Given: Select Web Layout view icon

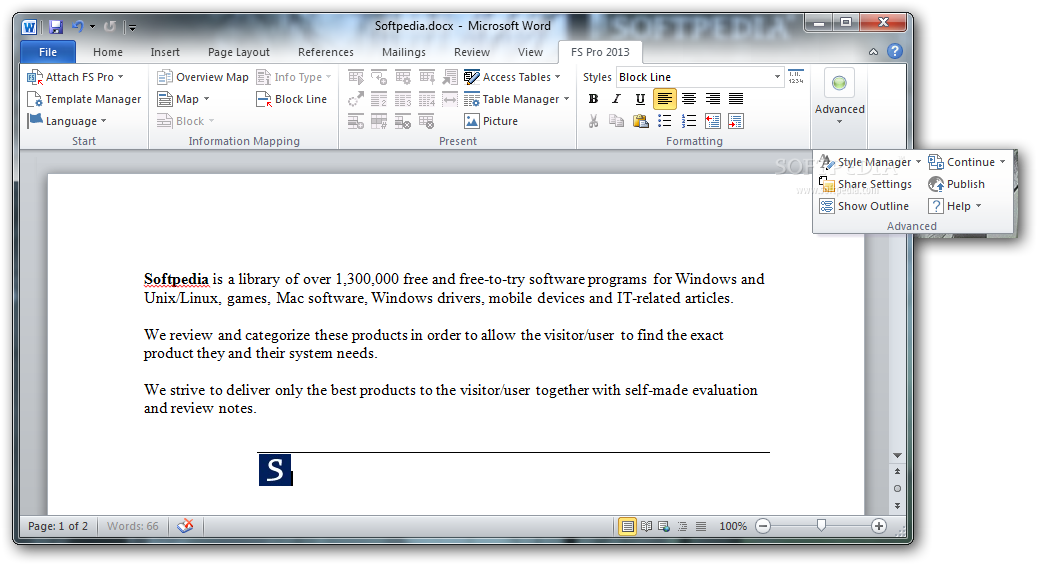Looking at the screenshot, I should click(x=664, y=526).
